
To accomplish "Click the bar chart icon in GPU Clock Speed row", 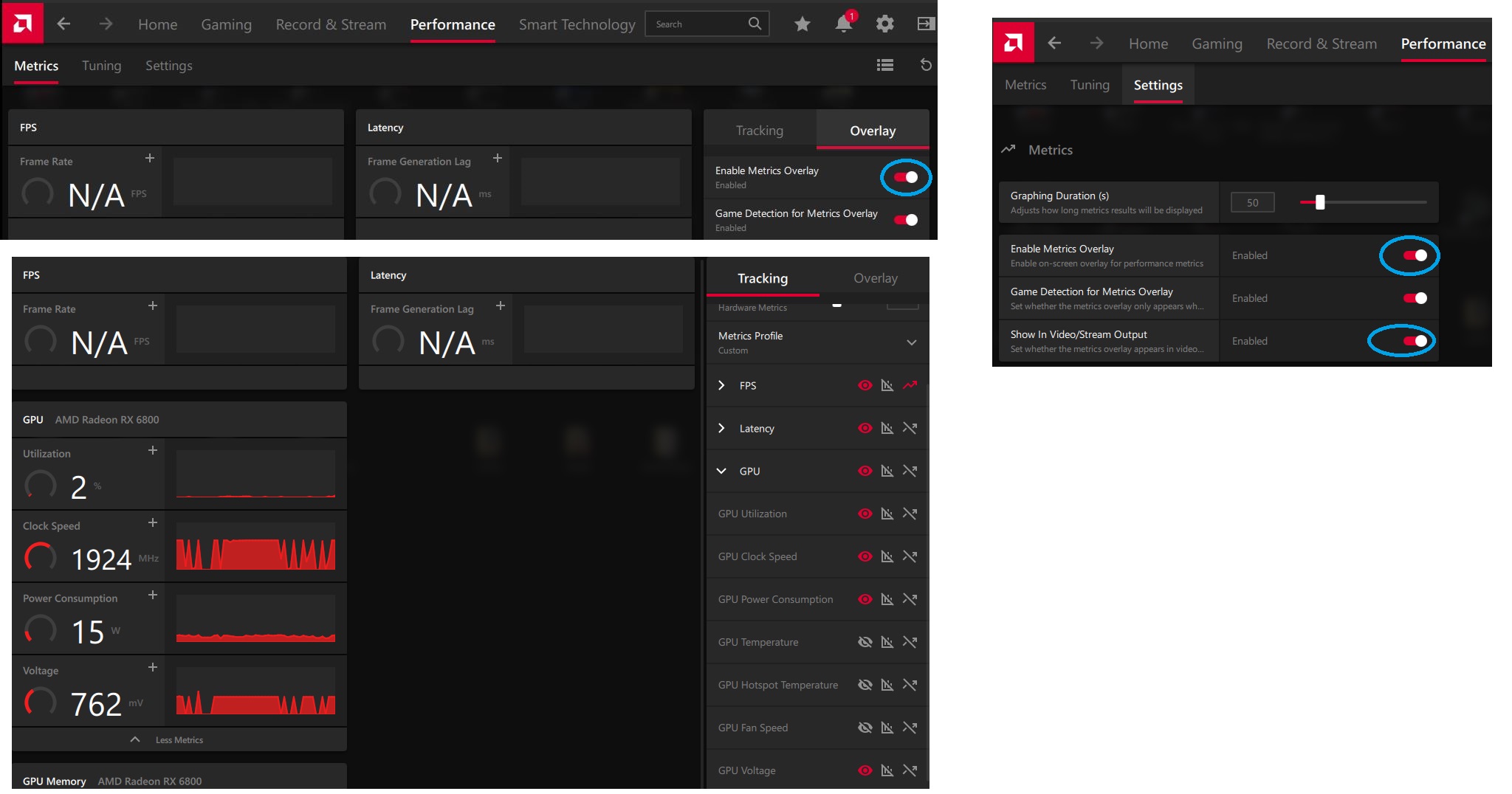I will coord(887,556).
